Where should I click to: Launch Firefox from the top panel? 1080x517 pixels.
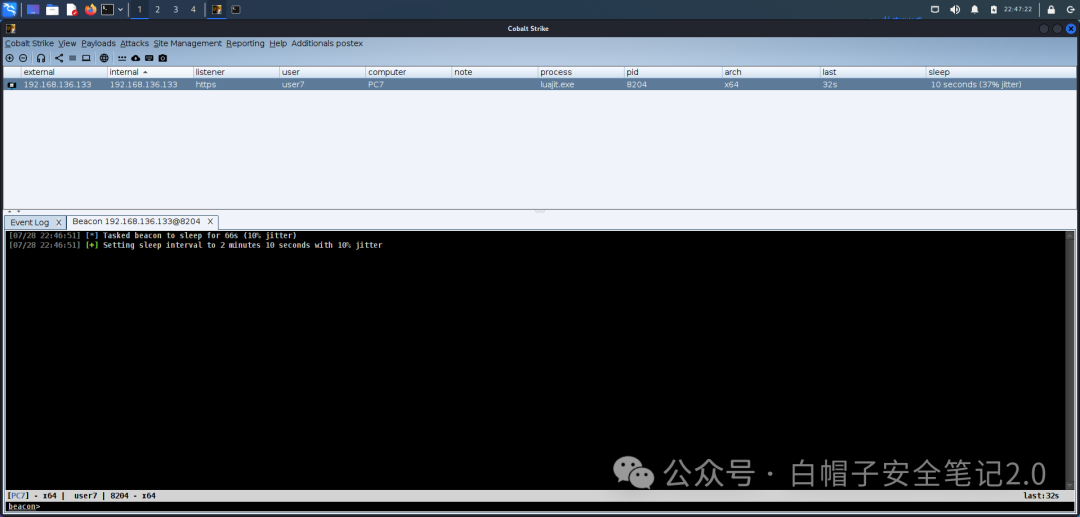[90, 10]
